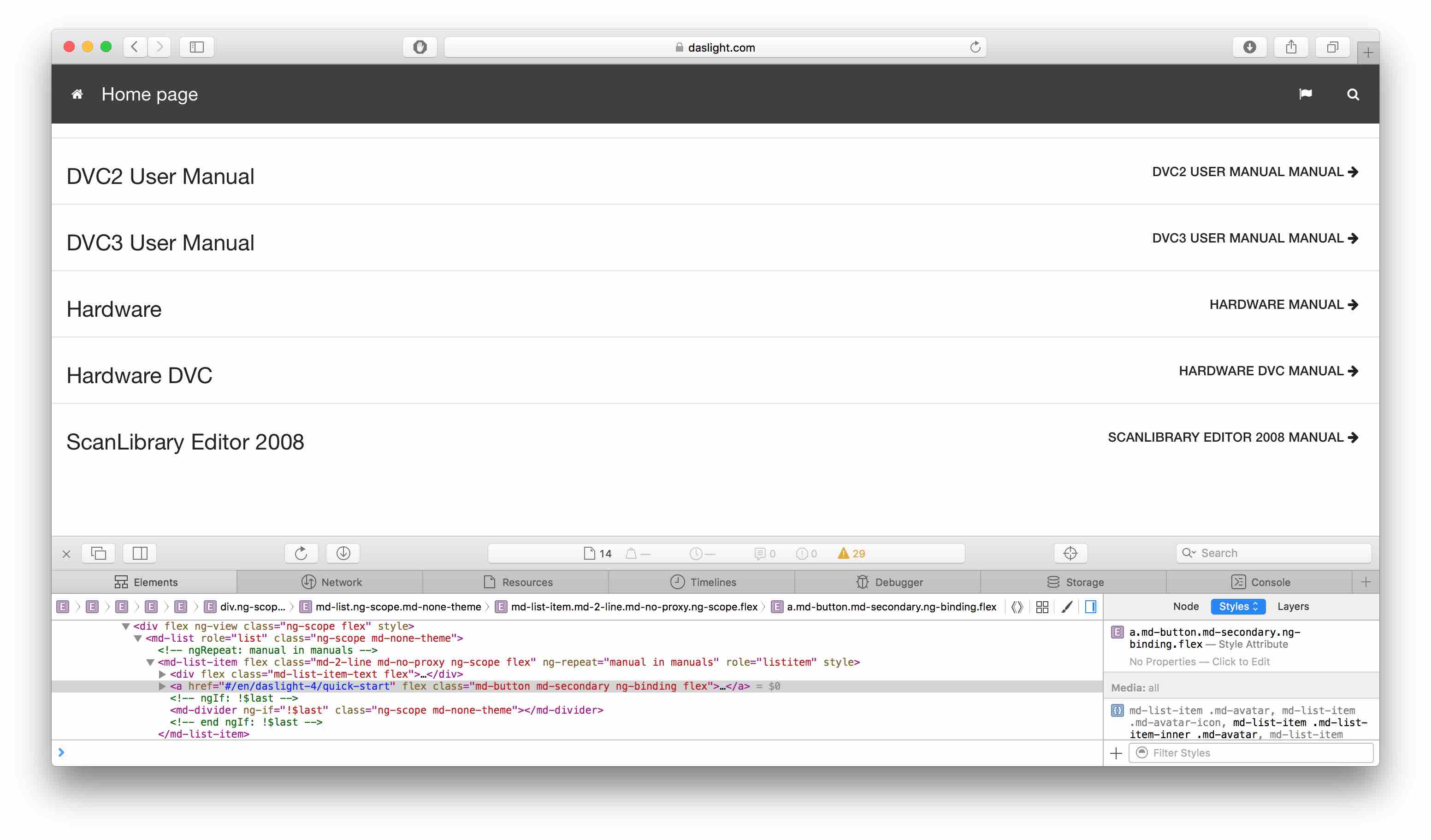Click the inspector reload page button
1431x840 pixels.
coord(301,553)
